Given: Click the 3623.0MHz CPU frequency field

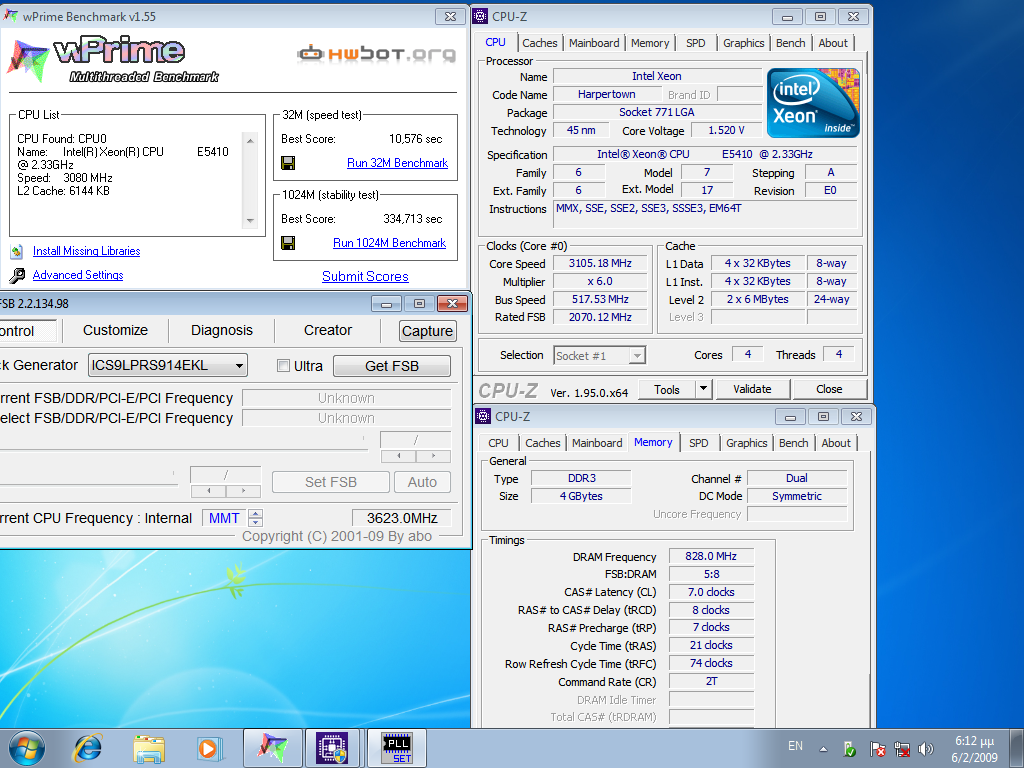Looking at the screenshot, I should coord(402,518).
